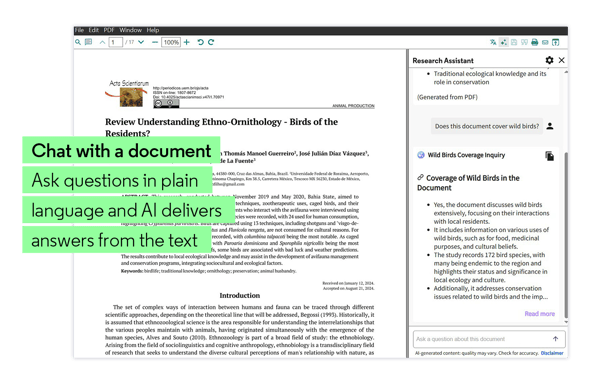Open the Window menu

pos(130,30)
